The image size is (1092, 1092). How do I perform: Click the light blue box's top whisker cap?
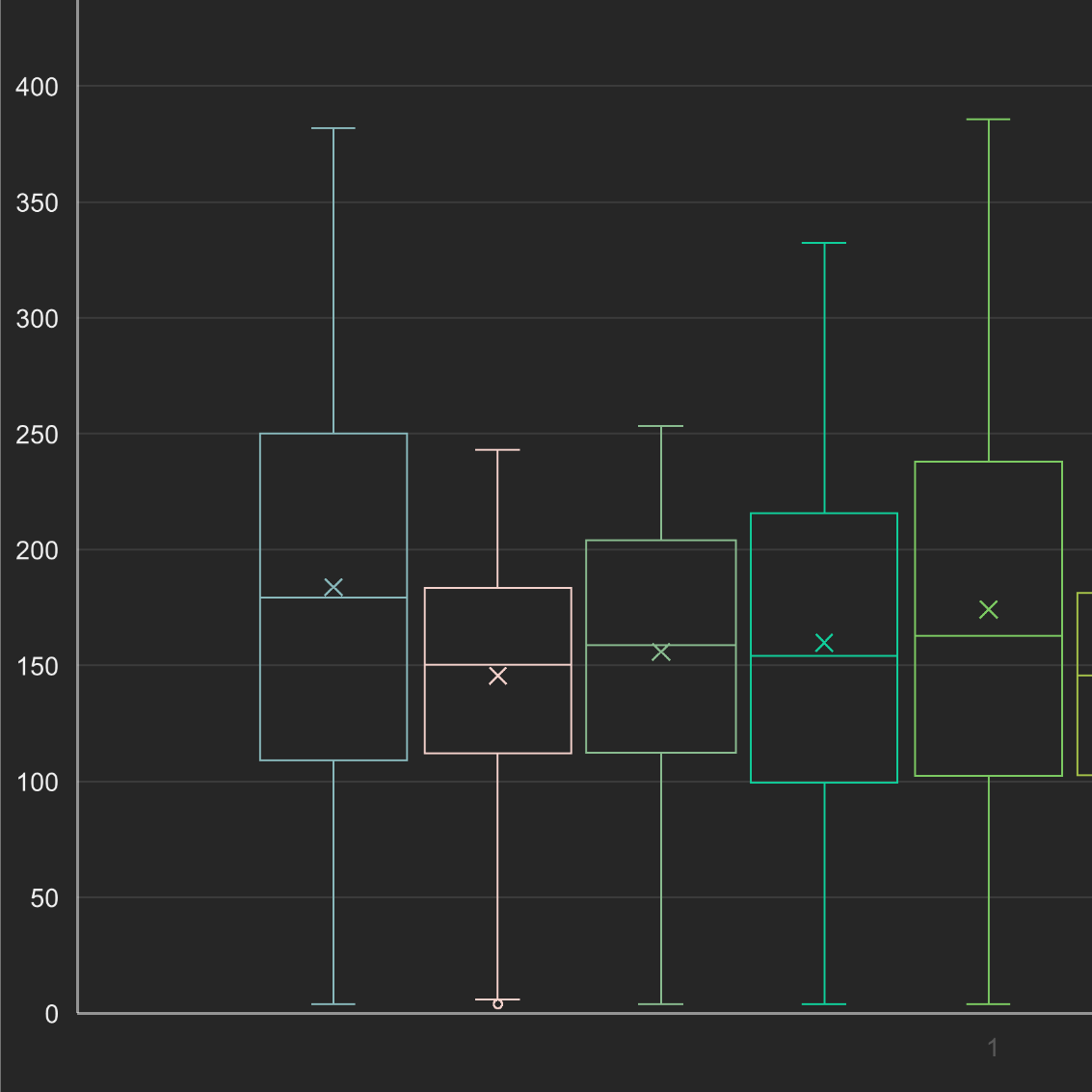[333, 128]
